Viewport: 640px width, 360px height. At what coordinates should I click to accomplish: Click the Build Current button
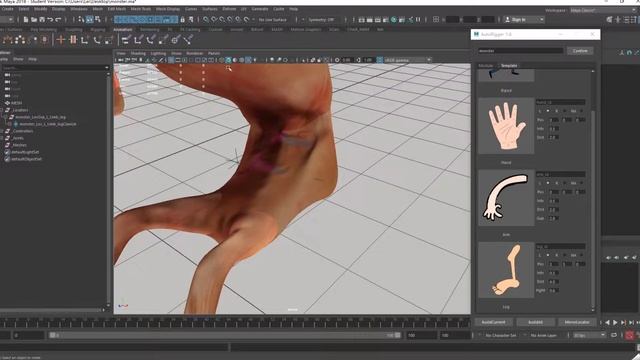(493, 322)
